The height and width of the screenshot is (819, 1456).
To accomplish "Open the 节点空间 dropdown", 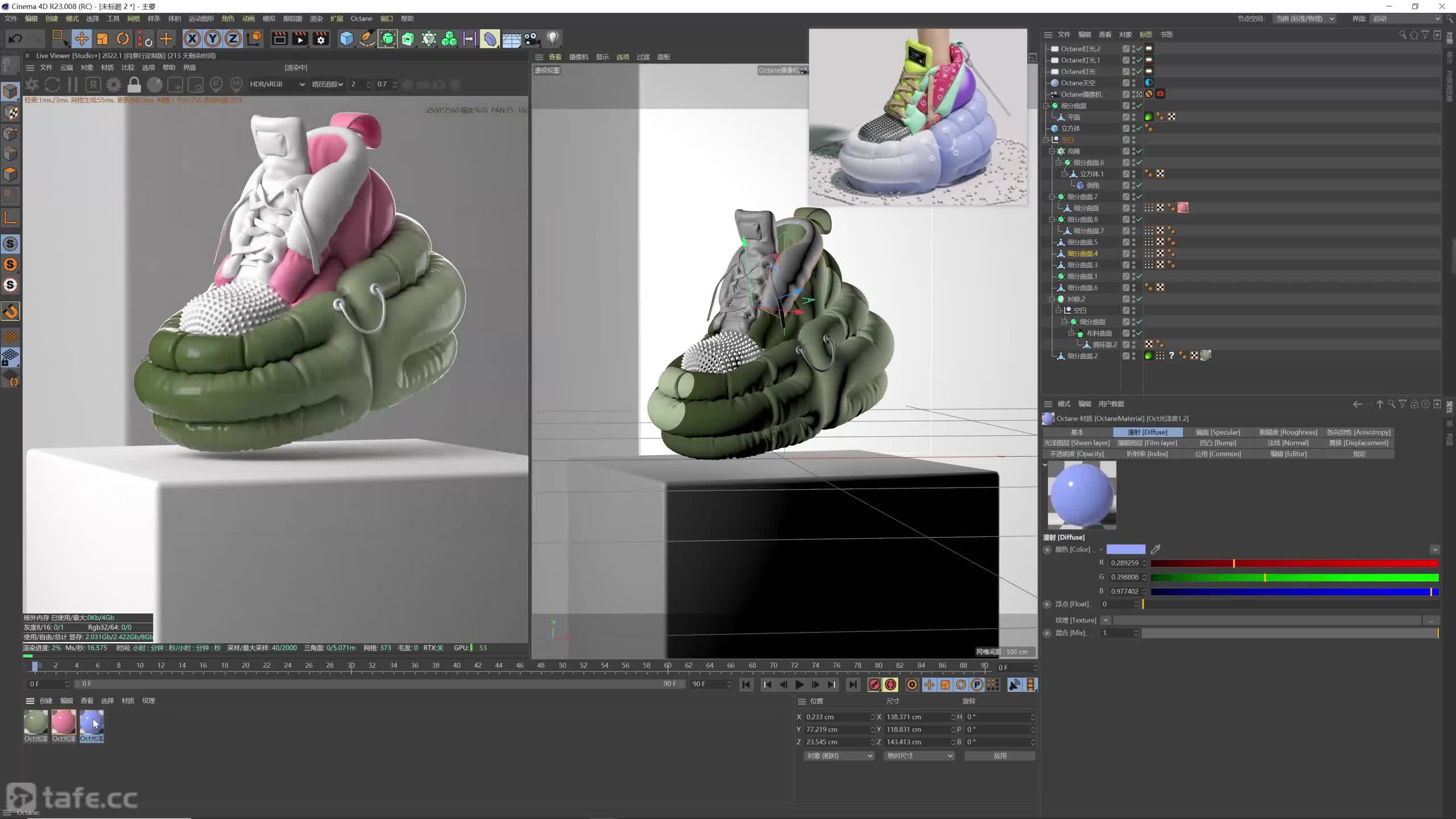I will click(1304, 19).
